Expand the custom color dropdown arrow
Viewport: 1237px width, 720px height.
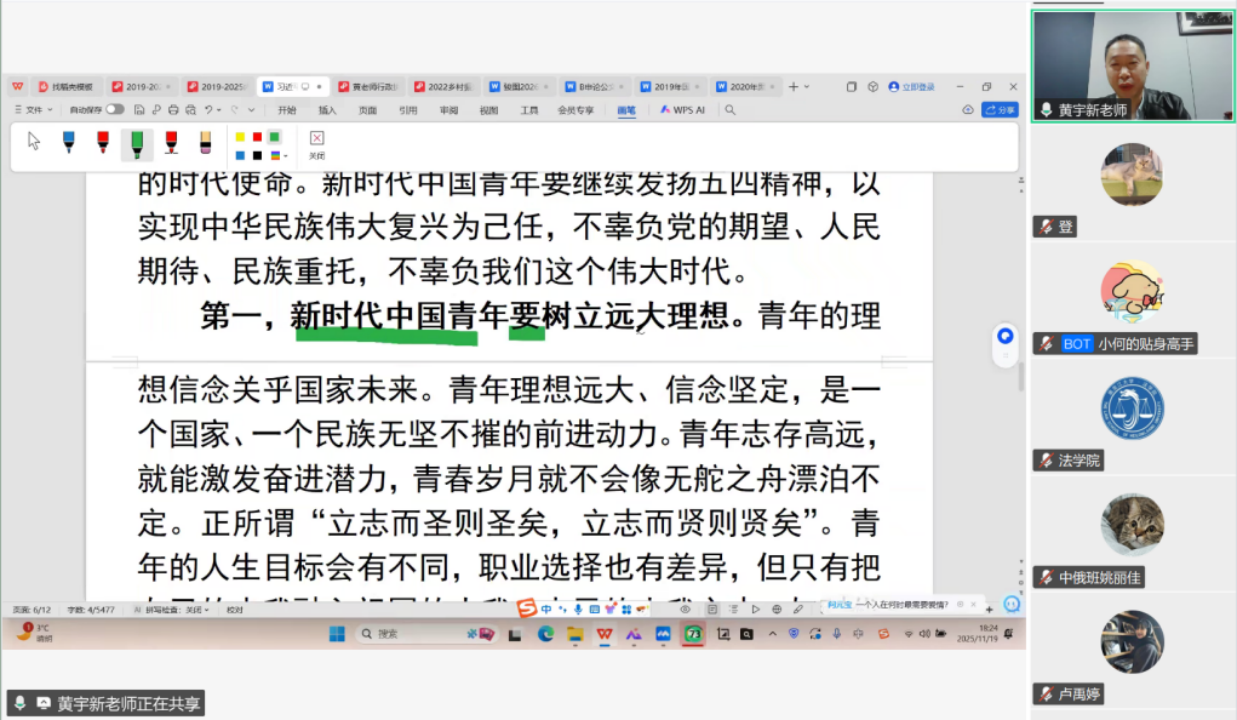(286, 156)
